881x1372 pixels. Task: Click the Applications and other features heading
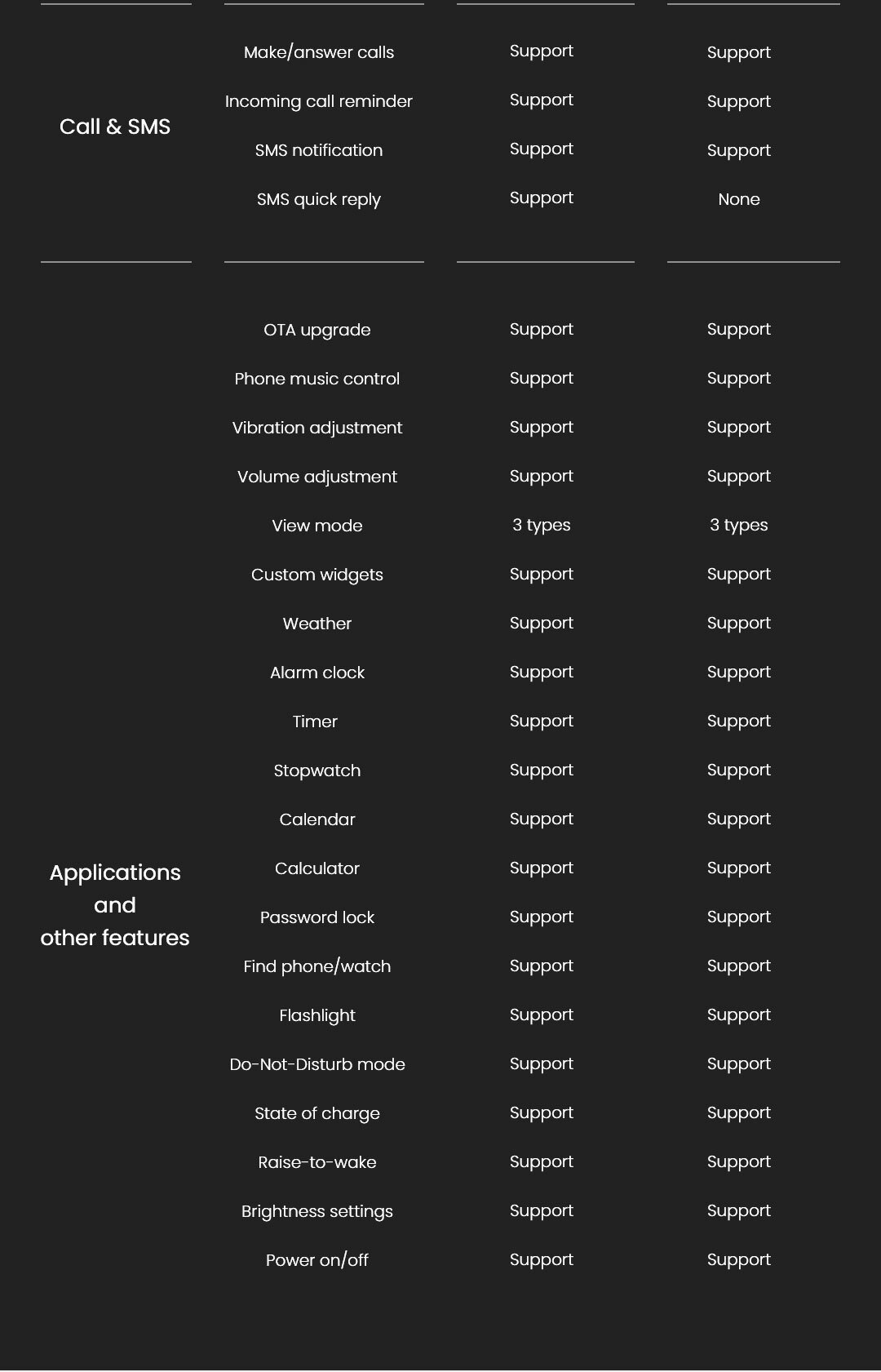coord(115,905)
